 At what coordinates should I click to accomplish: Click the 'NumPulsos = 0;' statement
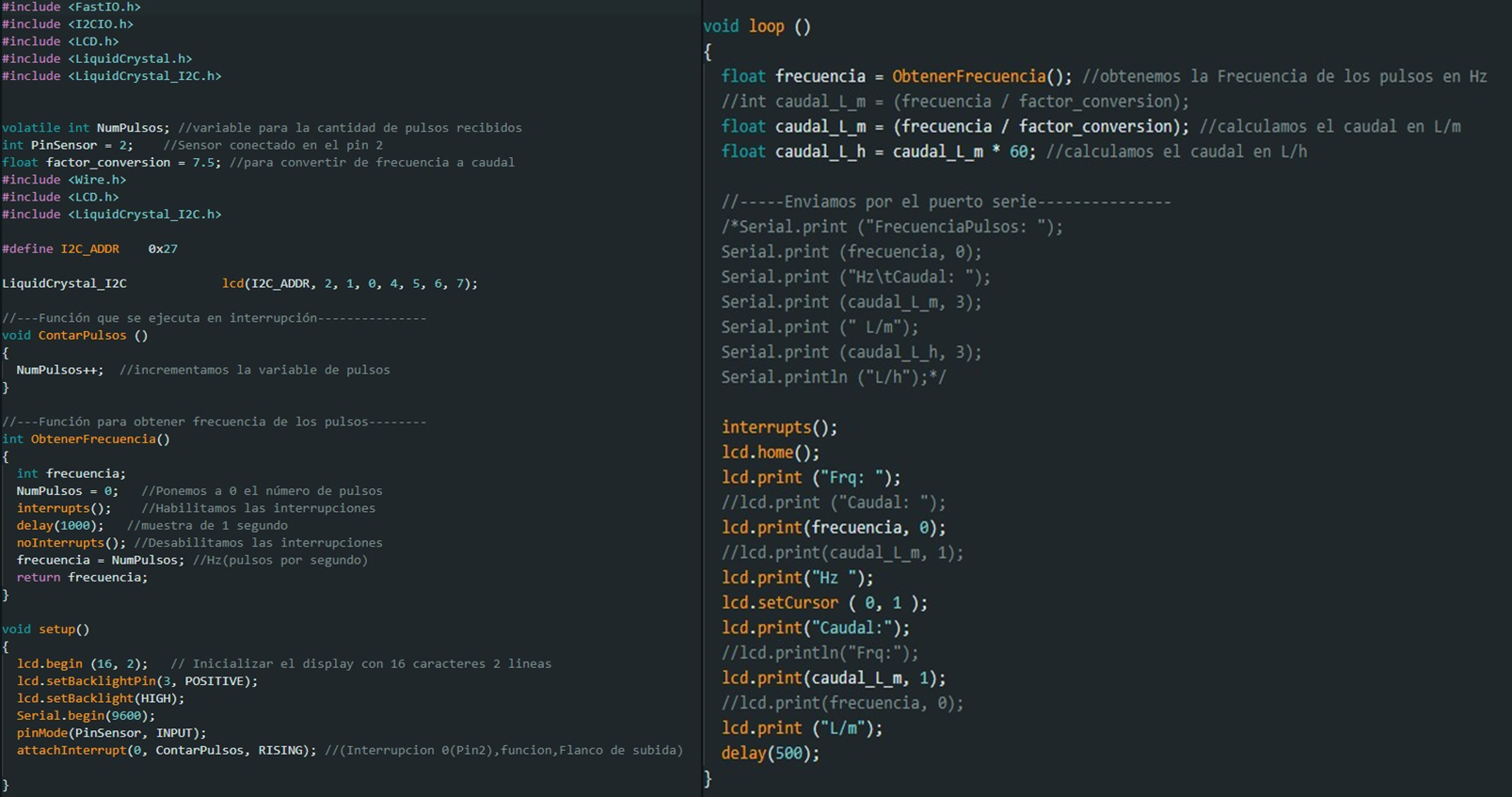68,490
